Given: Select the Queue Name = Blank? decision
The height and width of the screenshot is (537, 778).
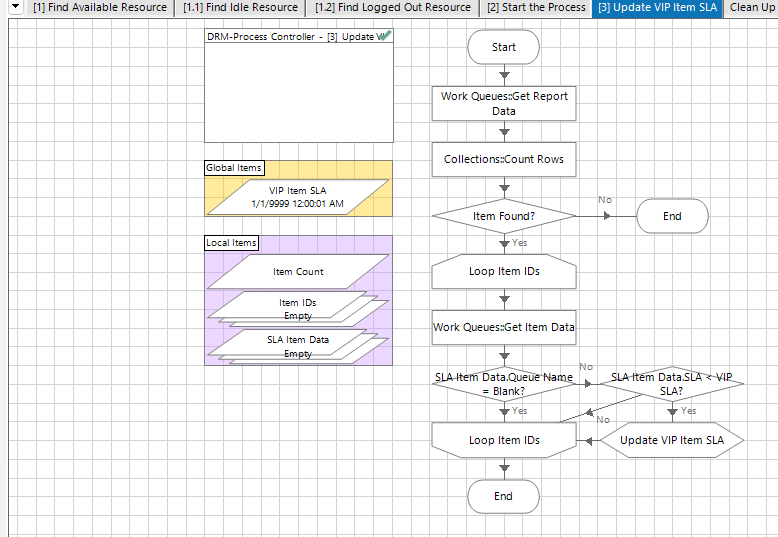Looking at the screenshot, I should 504,384.
